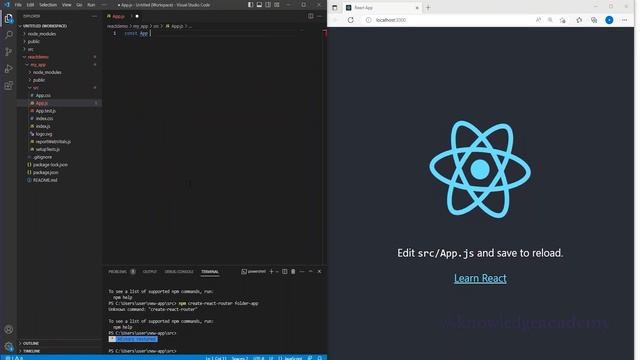Expand the top-level node_modules folder

[42, 34]
